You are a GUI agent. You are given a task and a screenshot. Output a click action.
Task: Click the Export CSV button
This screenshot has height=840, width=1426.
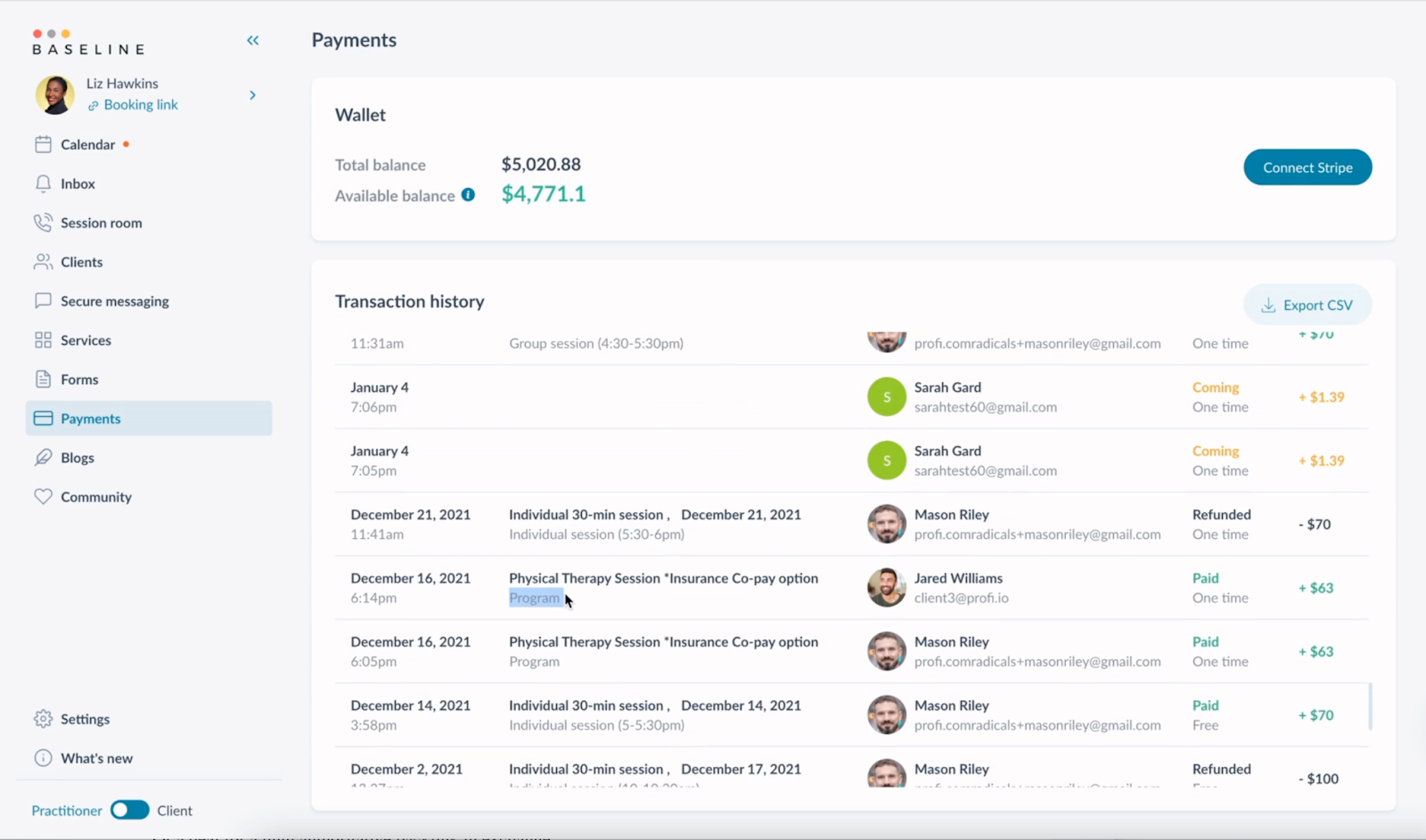tap(1307, 304)
